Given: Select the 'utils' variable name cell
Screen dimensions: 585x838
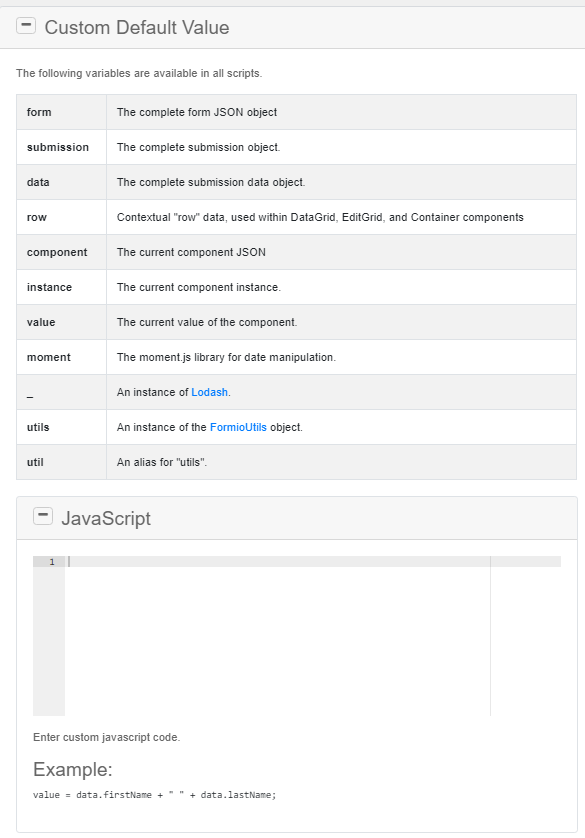Looking at the screenshot, I should 61,427.
